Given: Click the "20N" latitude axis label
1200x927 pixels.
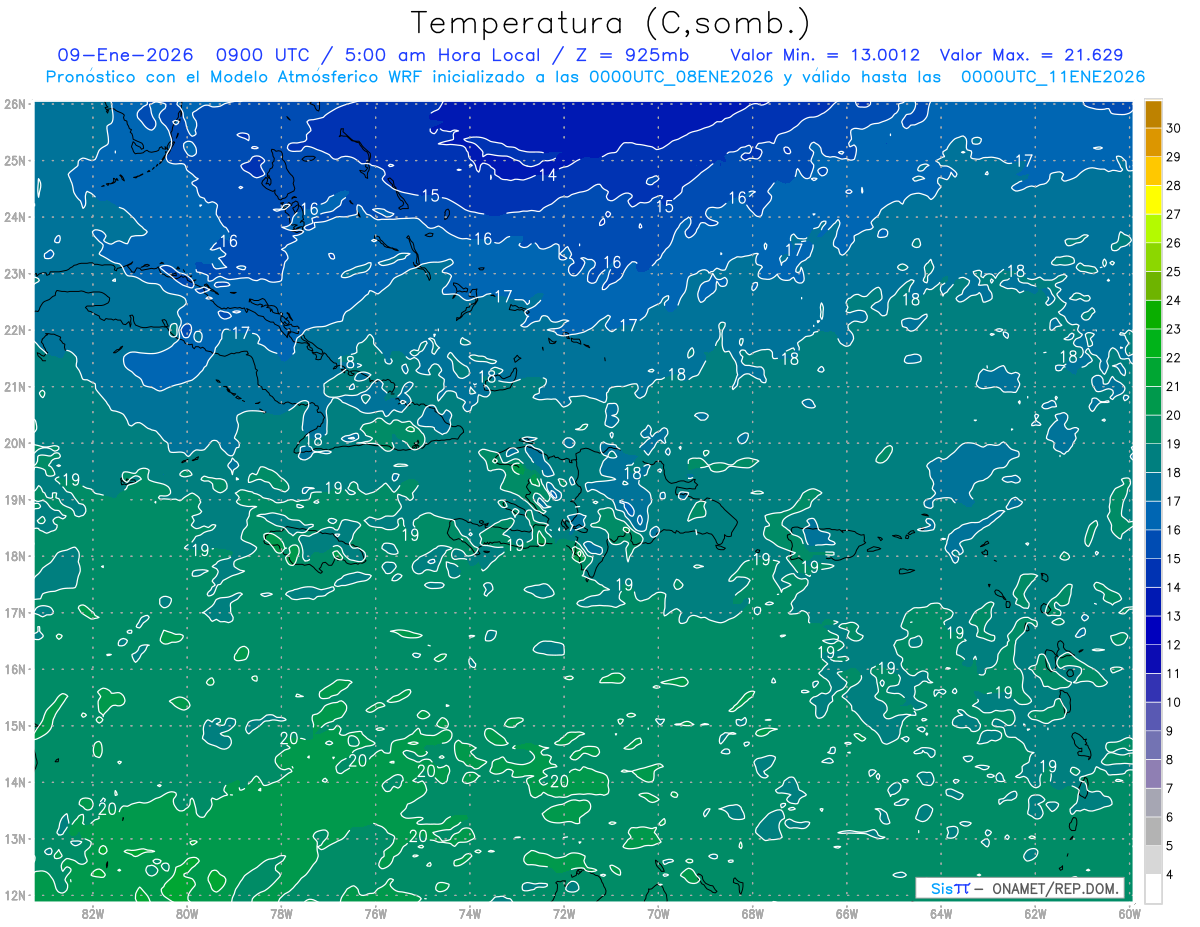Looking at the screenshot, I should click(14, 443).
